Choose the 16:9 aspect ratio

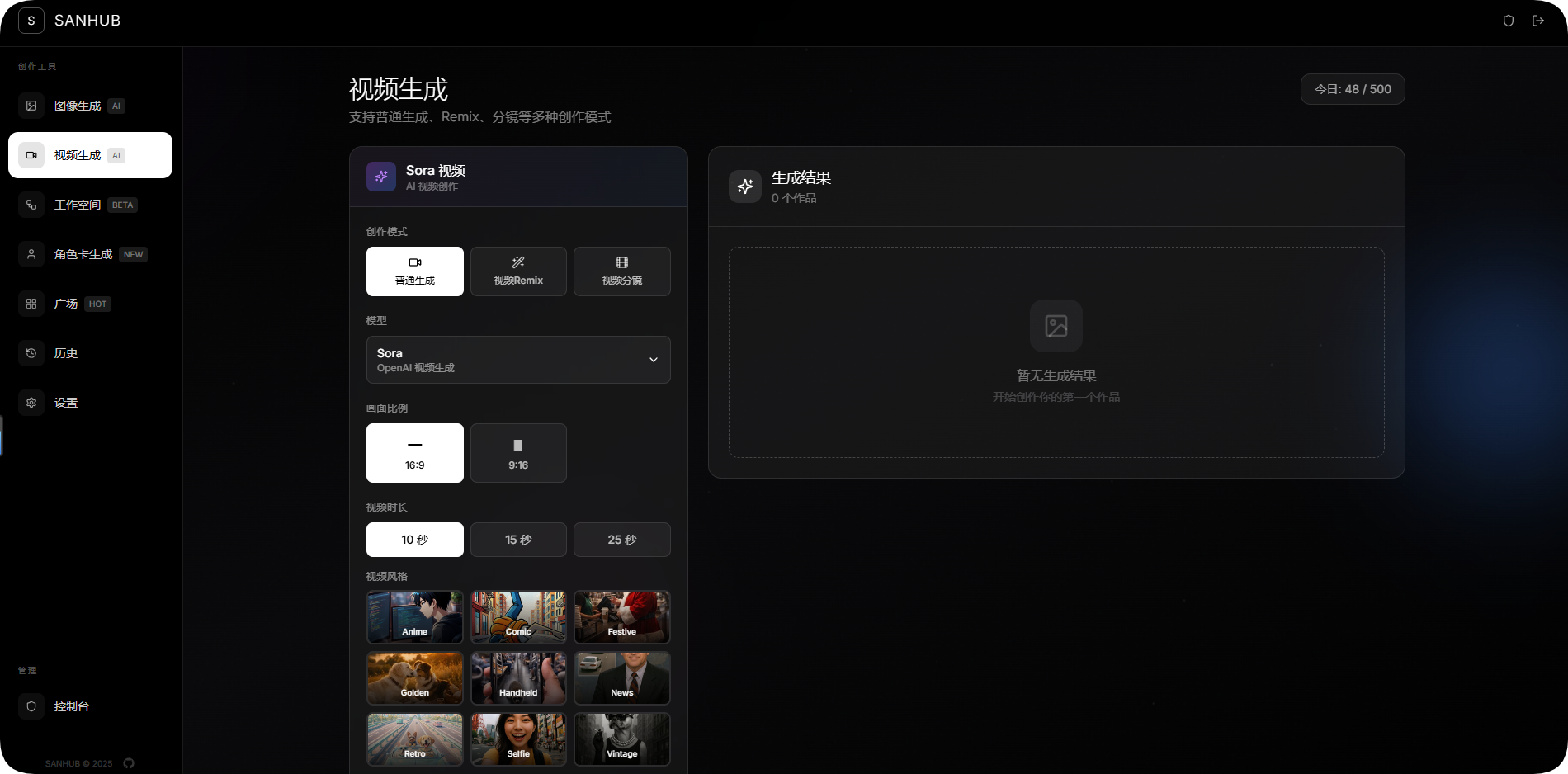pos(415,453)
